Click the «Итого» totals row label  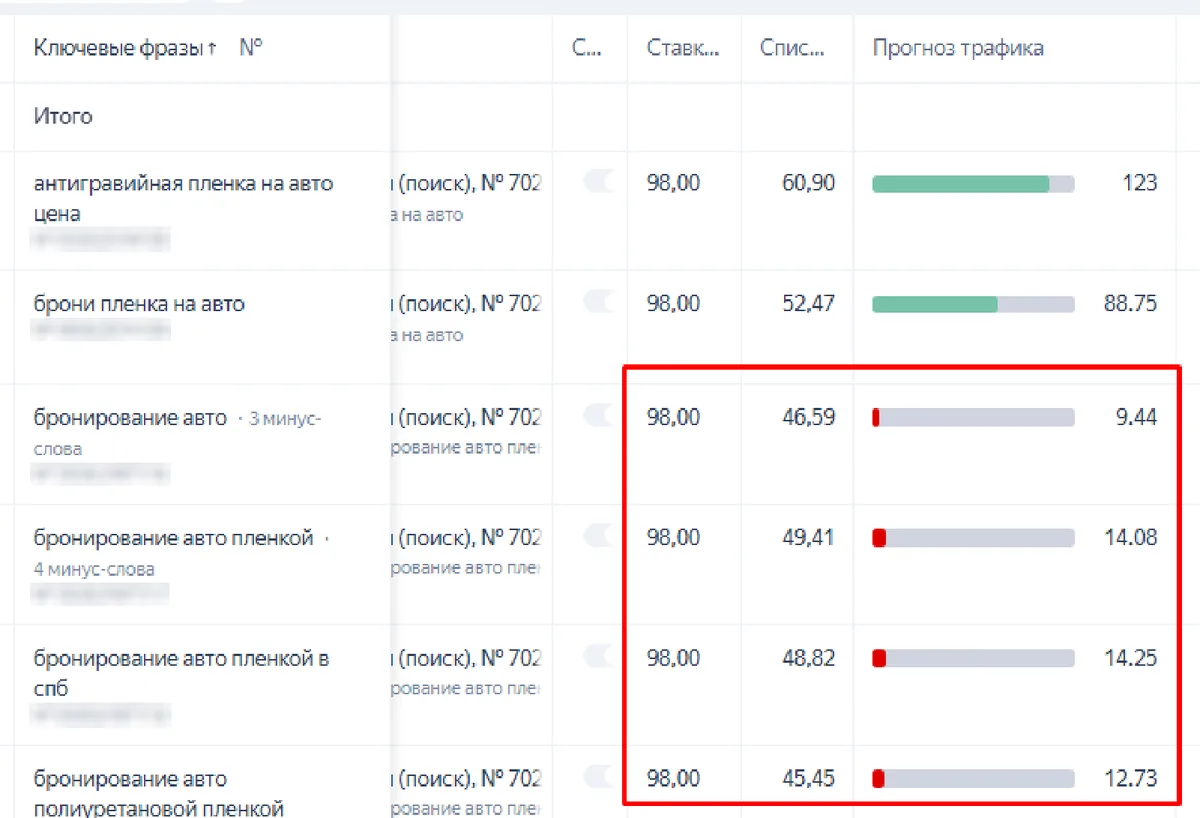click(63, 116)
